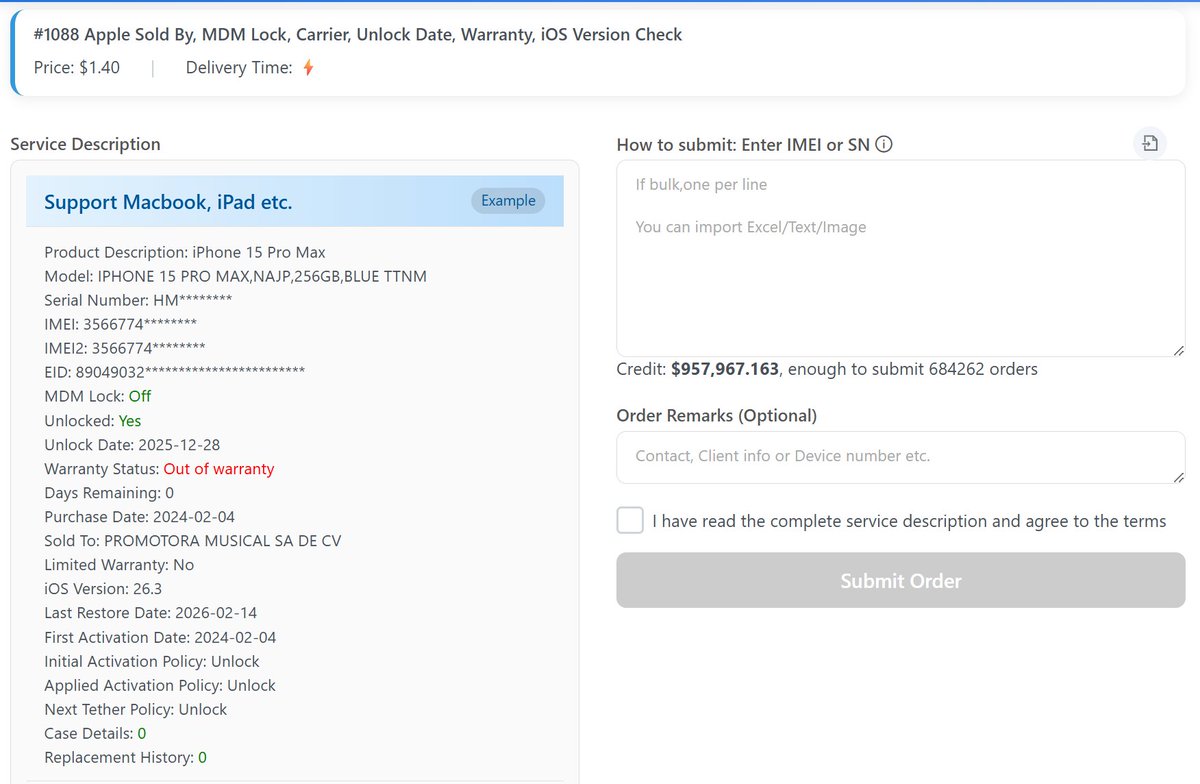
Task: Open the file import icon above the input box
Action: click(1150, 143)
